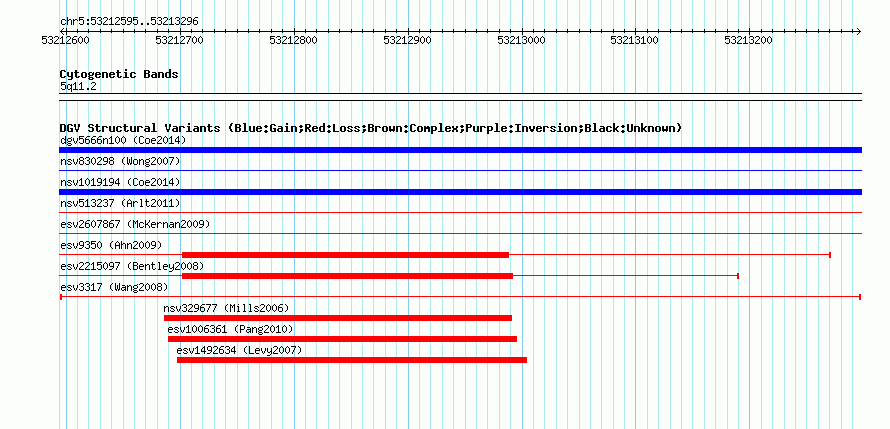Image resolution: width=890 pixels, height=429 pixels.
Task: Click the nsv329677 (Mills2006) label
Action: pos(226,308)
